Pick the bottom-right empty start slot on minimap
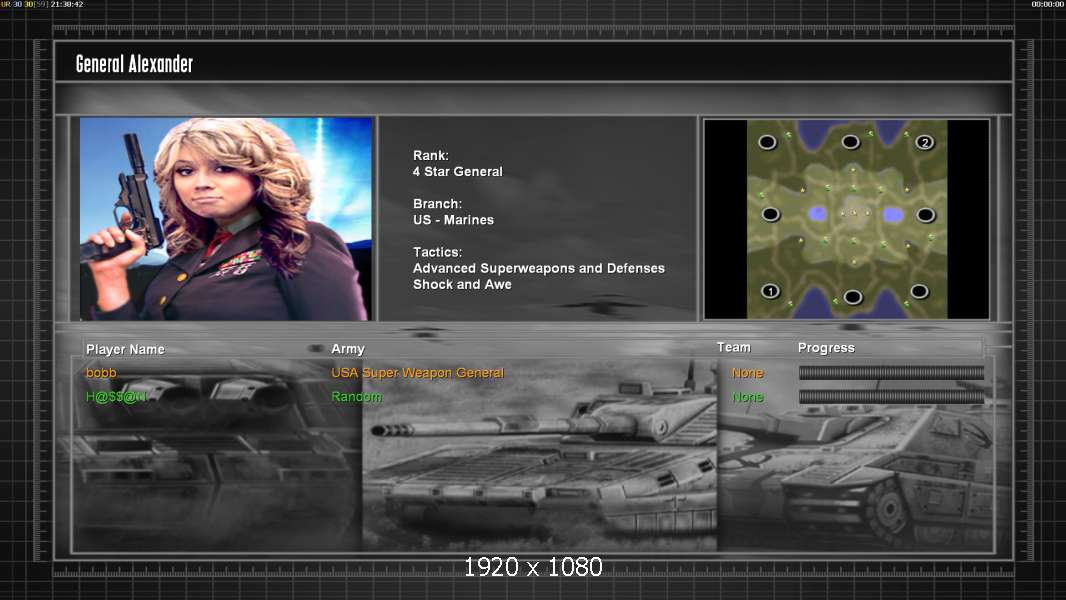Image resolution: width=1066 pixels, height=600 pixels. [919, 291]
